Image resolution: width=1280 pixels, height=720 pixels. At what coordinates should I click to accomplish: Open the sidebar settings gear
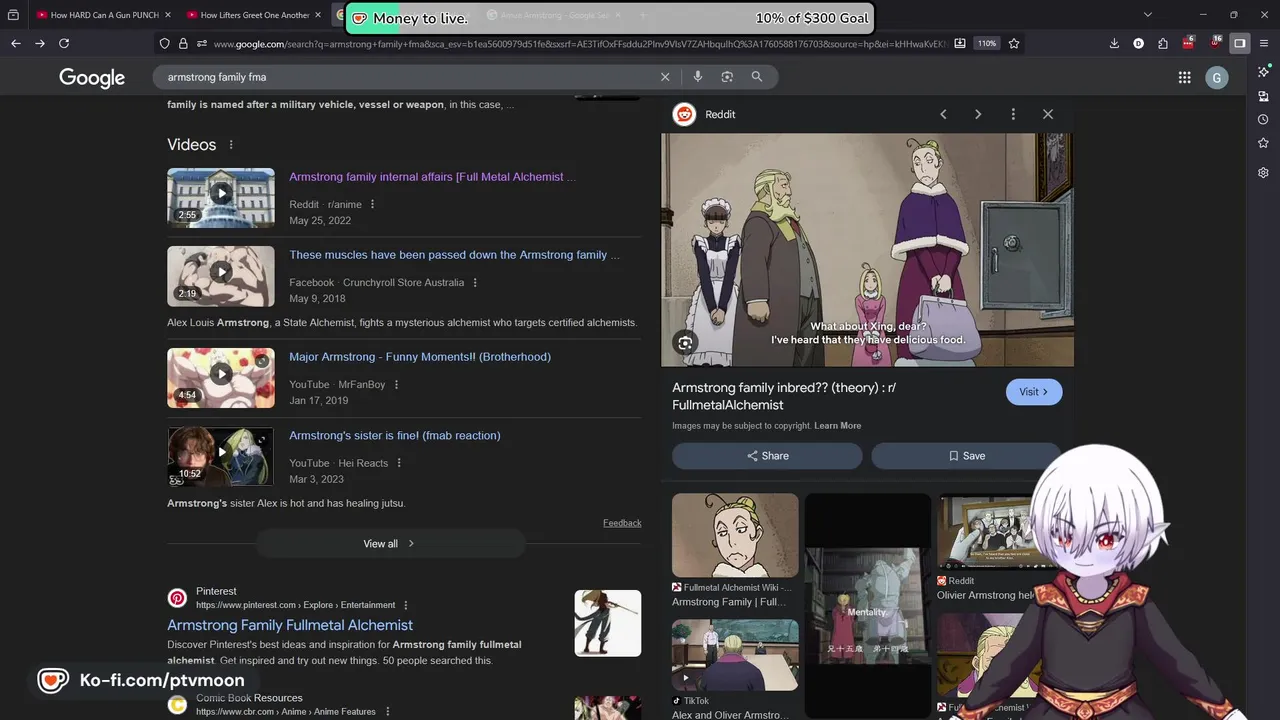pyautogui.click(x=1263, y=172)
